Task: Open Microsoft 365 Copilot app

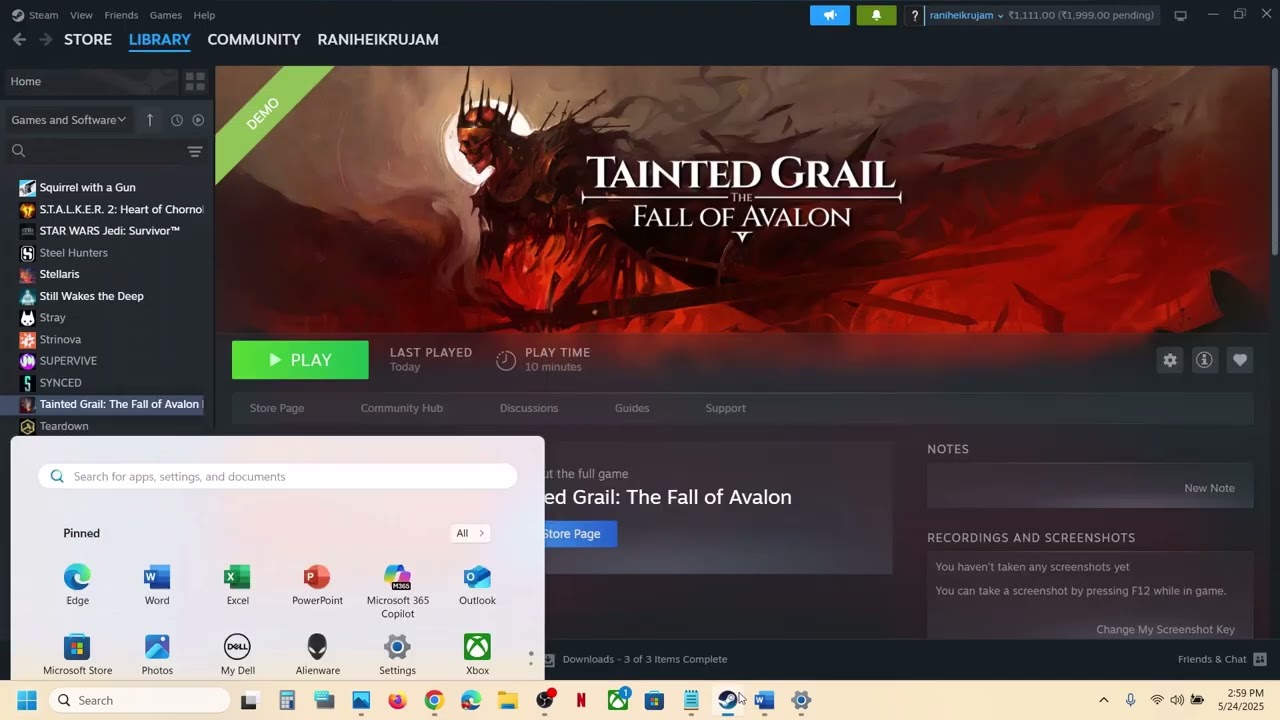Action: [397, 591]
